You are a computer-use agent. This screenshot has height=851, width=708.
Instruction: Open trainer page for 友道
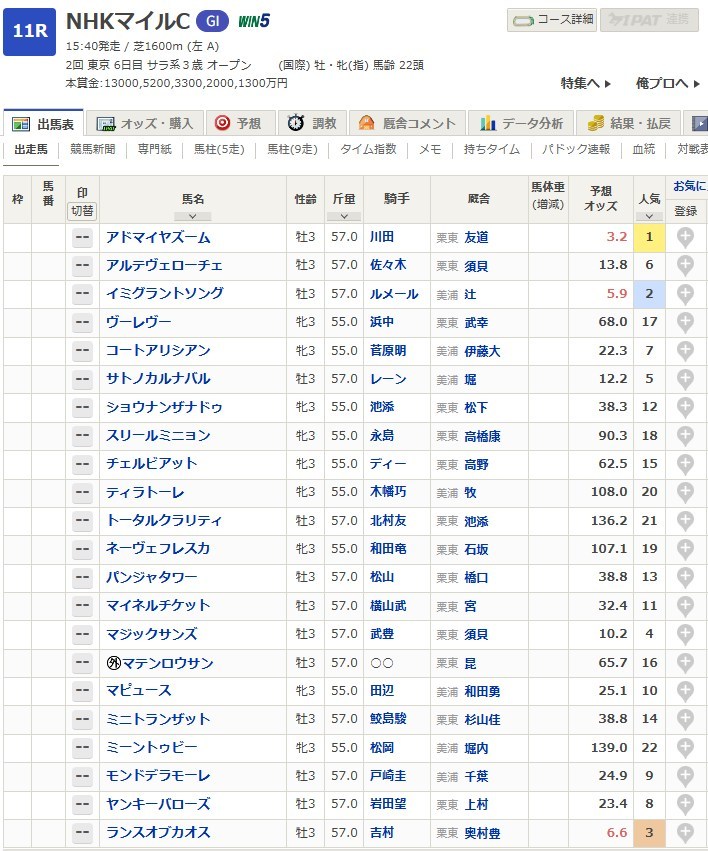(x=476, y=238)
